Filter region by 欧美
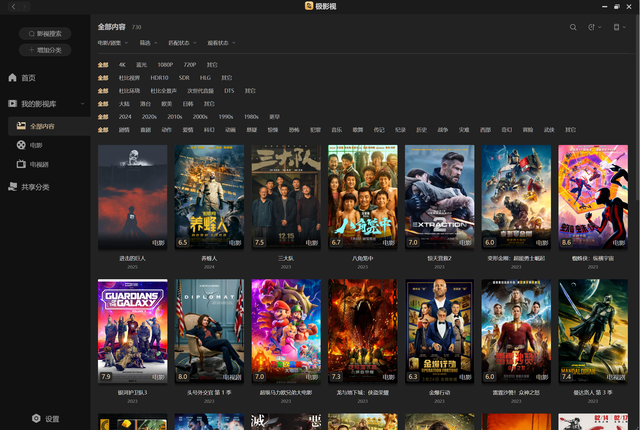Viewport: 640px width, 430px height. [167, 104]
